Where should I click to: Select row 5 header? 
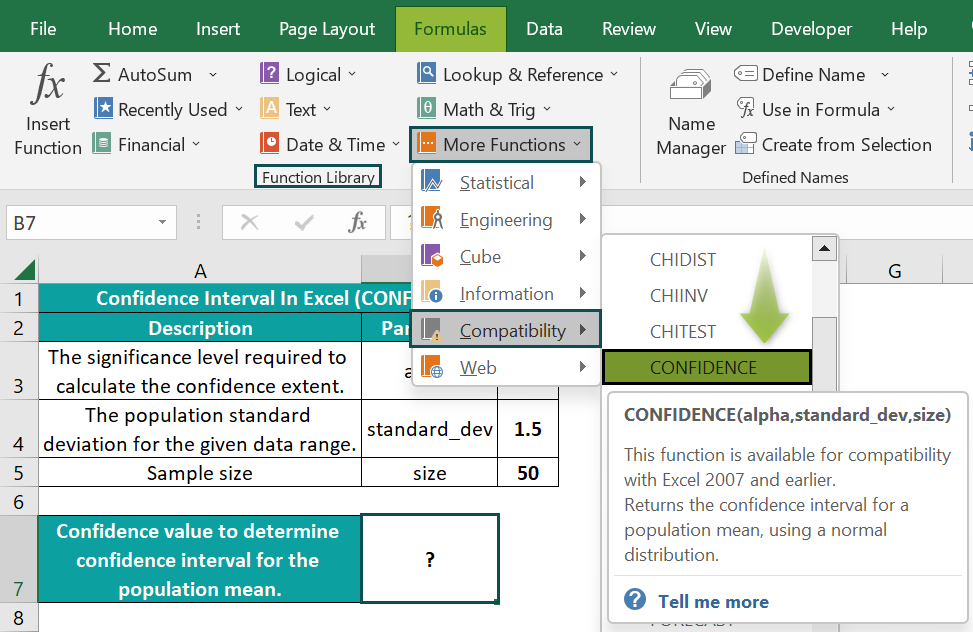point(19,472)
